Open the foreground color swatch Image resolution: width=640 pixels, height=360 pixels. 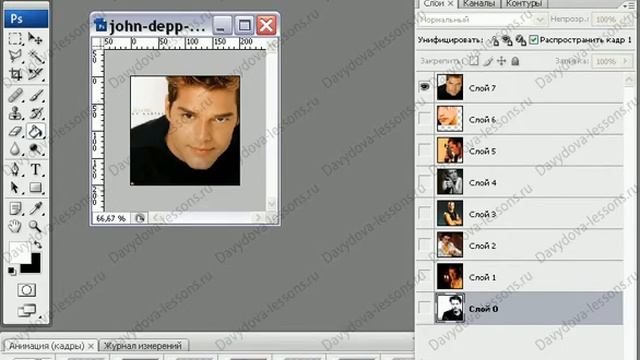point(19,252)
